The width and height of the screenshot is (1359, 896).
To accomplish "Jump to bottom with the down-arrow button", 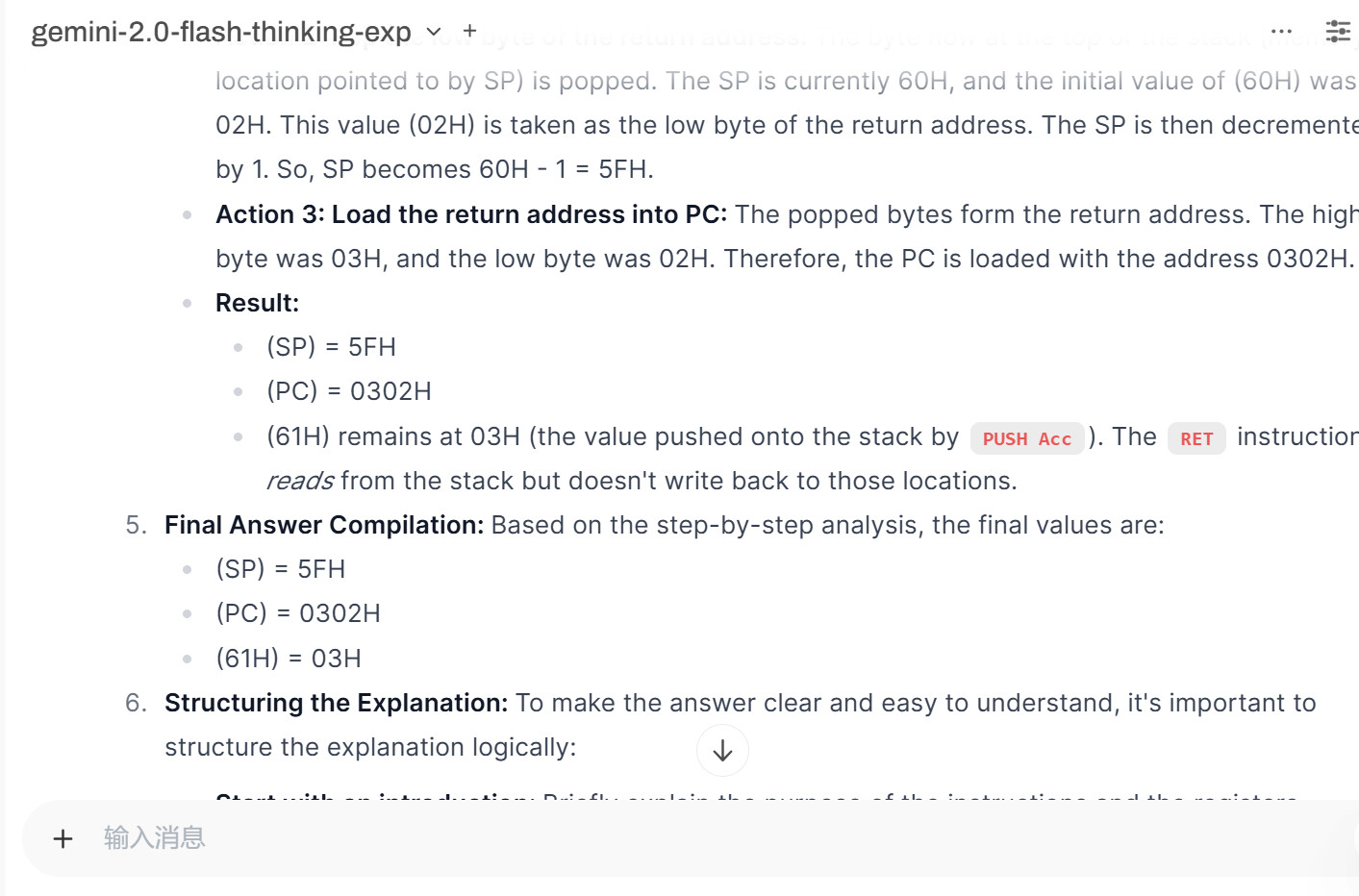I will [x=722, y=751].
